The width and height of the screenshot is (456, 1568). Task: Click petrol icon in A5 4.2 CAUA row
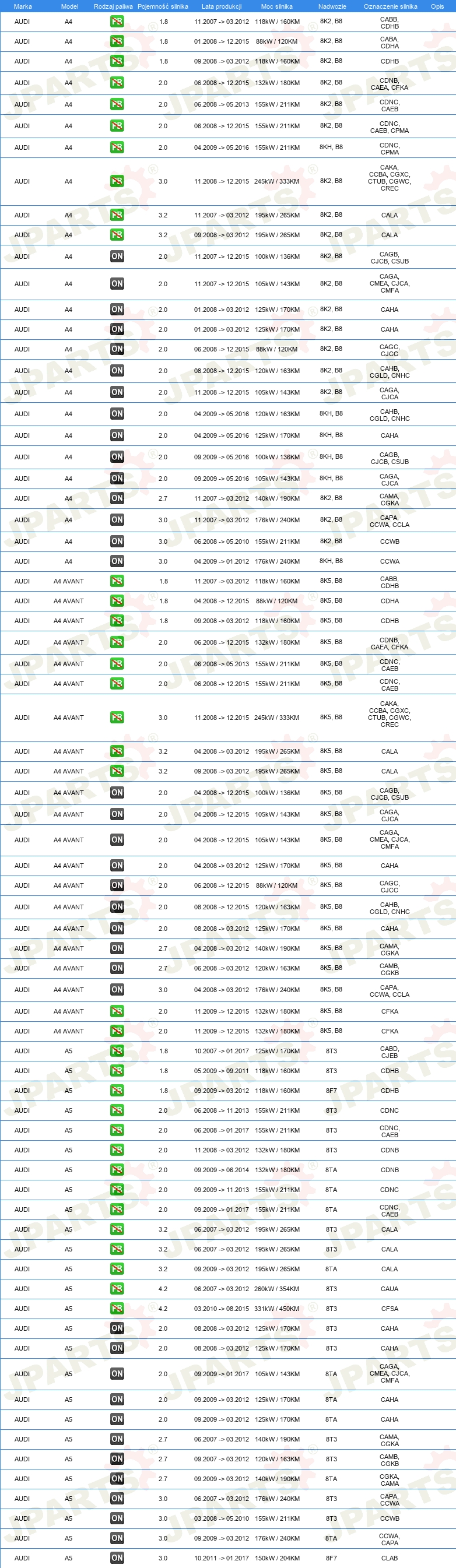[x=117, y=1289]
